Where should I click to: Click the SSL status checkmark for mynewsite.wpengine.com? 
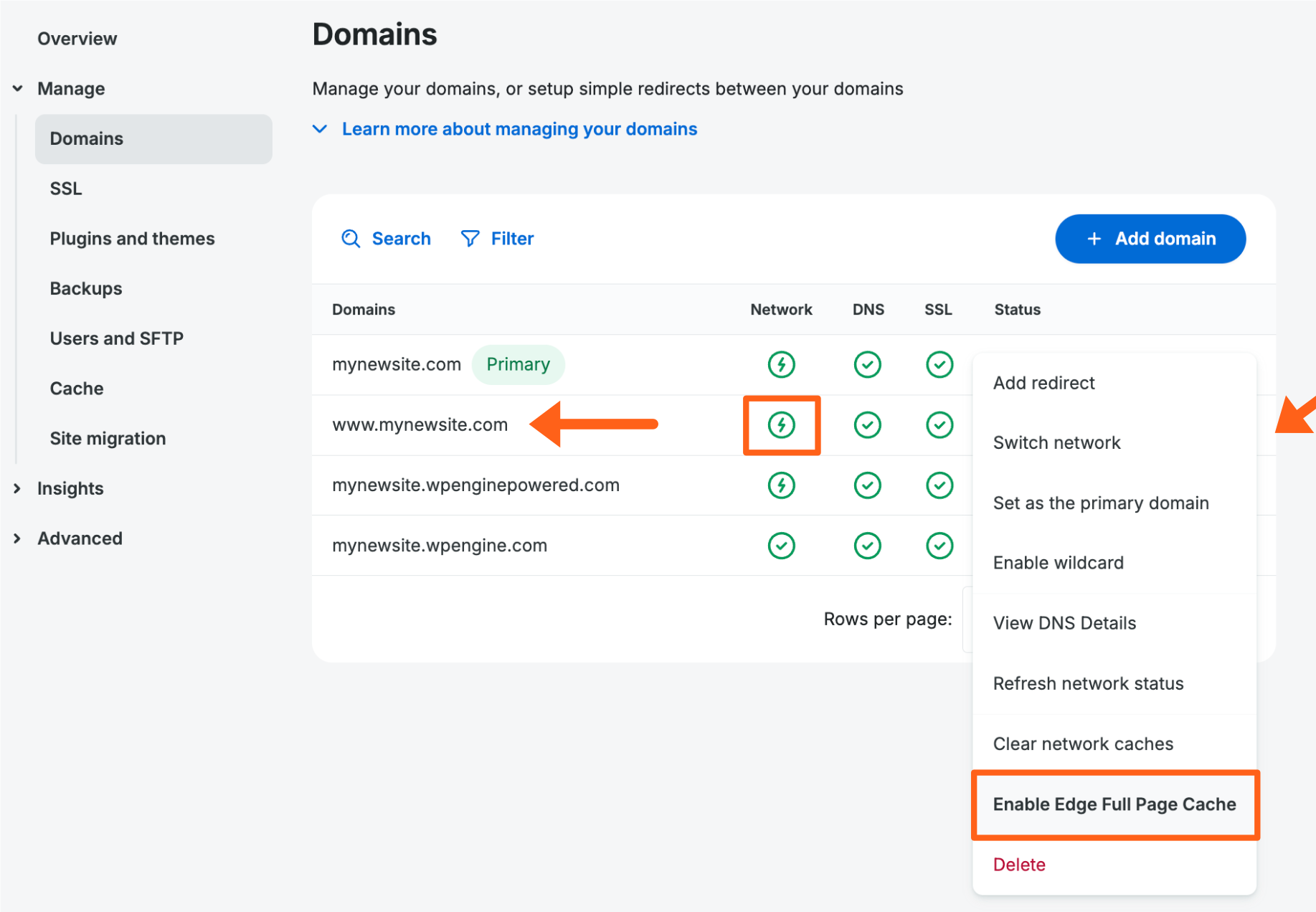[939, 545]
